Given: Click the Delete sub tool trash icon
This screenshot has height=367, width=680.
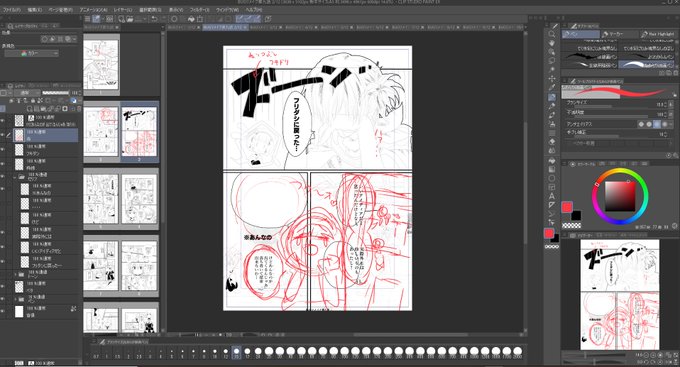Looking at the screenshot, I should pos(676,72).
